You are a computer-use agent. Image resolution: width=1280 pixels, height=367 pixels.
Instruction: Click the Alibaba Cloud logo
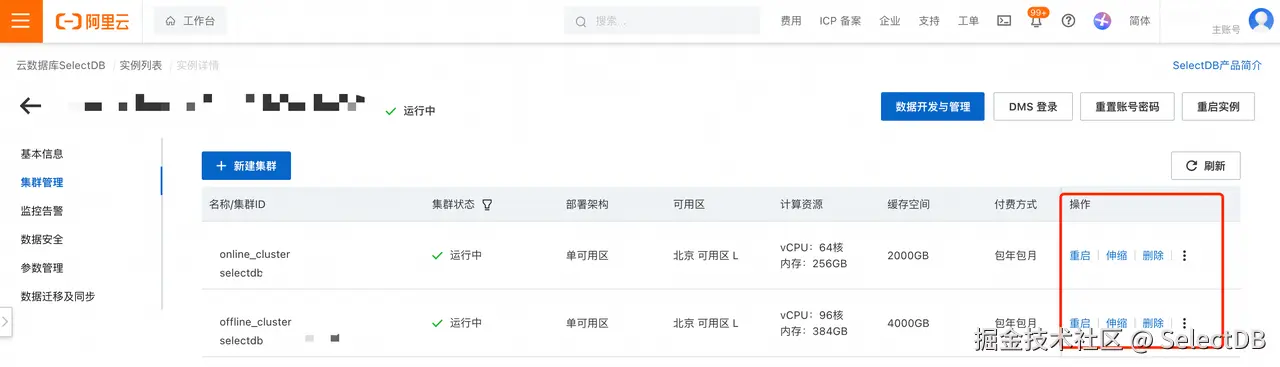tap(97, 21)
